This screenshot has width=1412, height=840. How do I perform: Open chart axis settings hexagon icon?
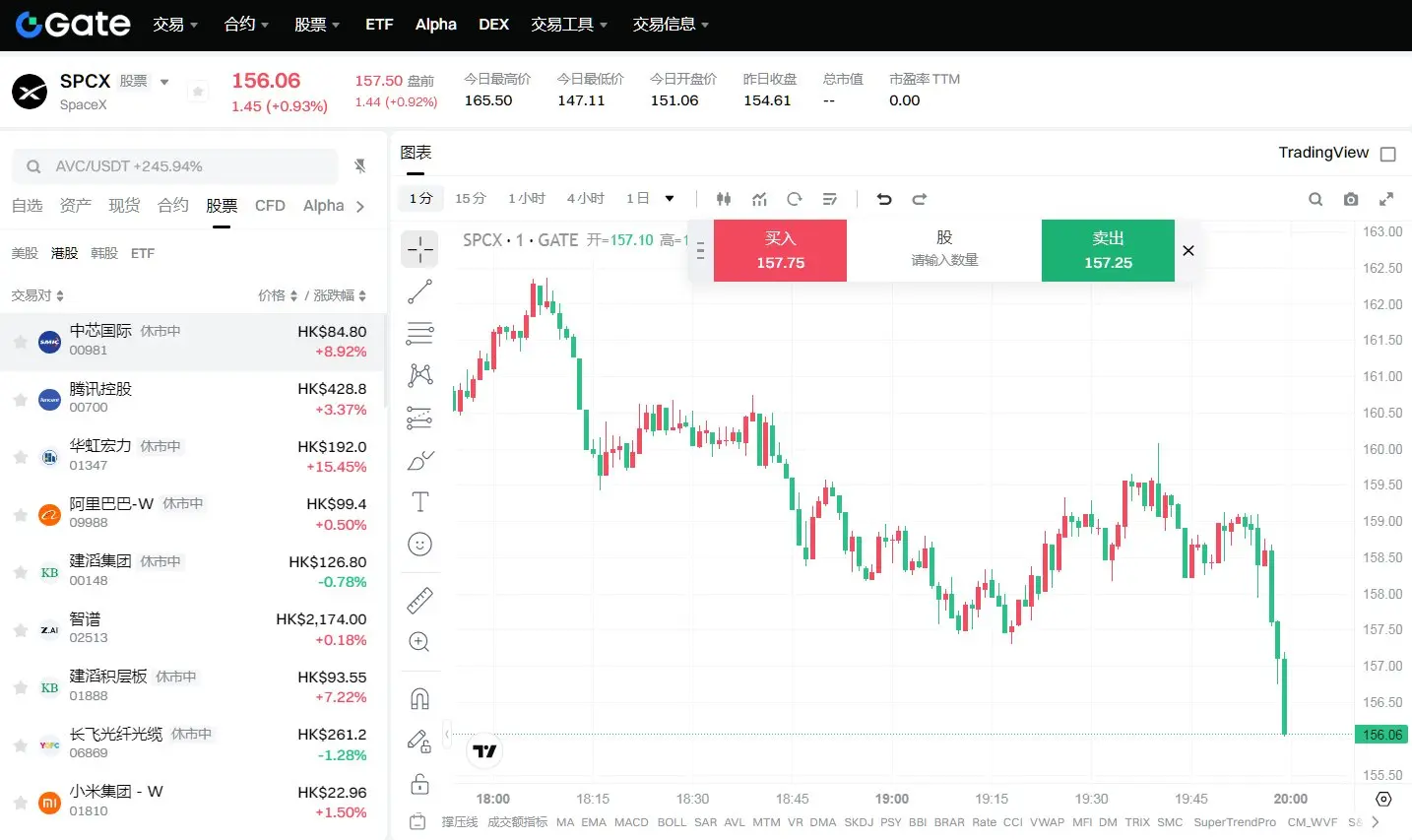click(1383, 799)
